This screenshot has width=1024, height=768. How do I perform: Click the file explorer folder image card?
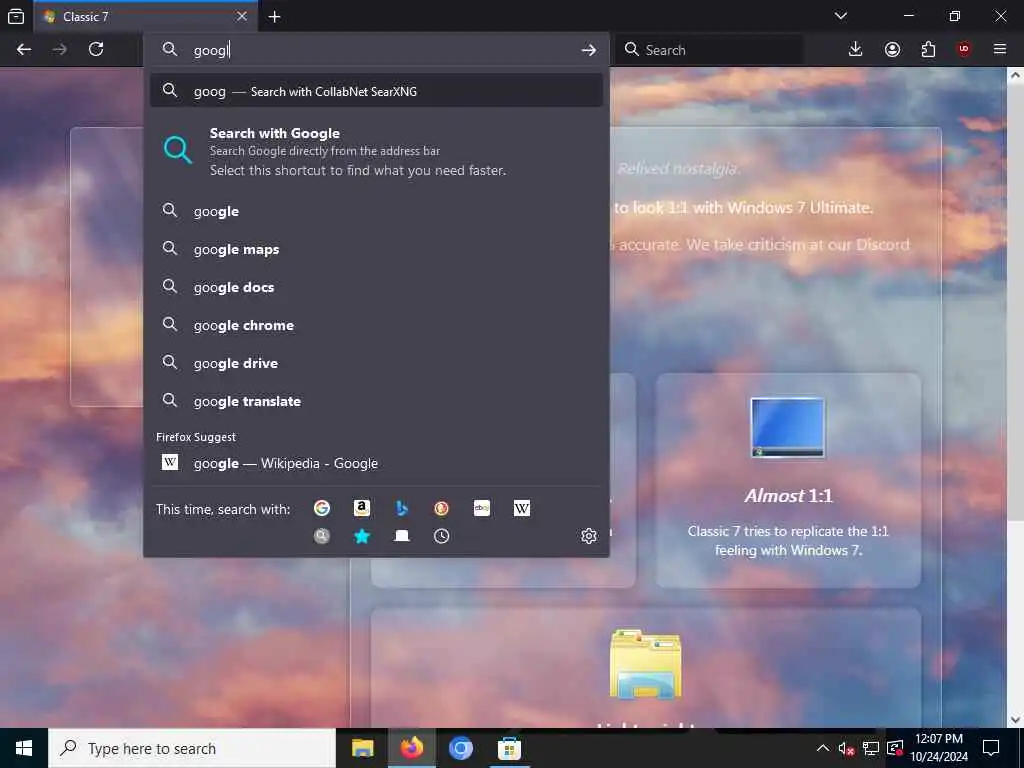(x=646, y=668)
